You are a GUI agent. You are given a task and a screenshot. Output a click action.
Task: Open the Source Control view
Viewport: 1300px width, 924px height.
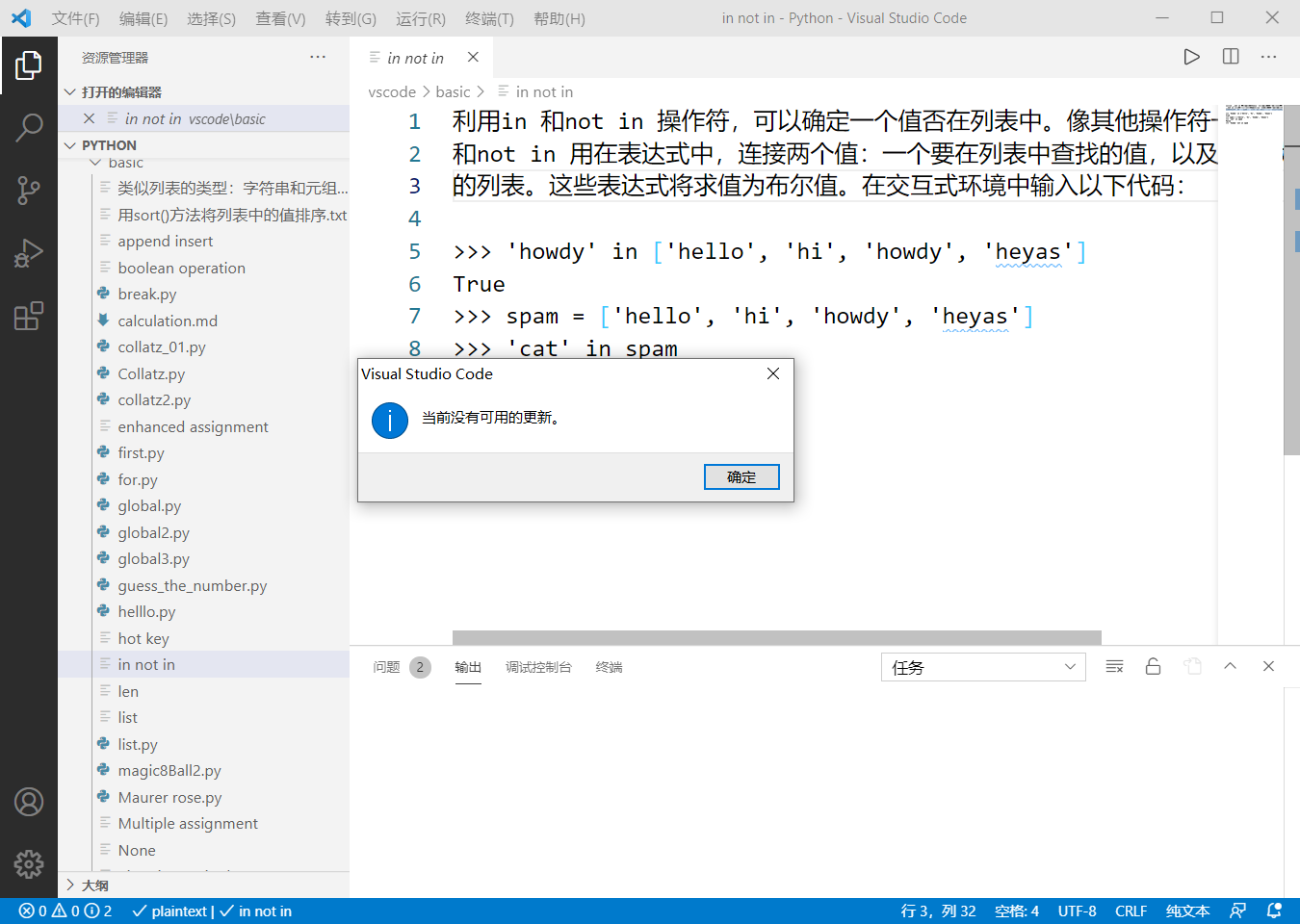[29, 191]
